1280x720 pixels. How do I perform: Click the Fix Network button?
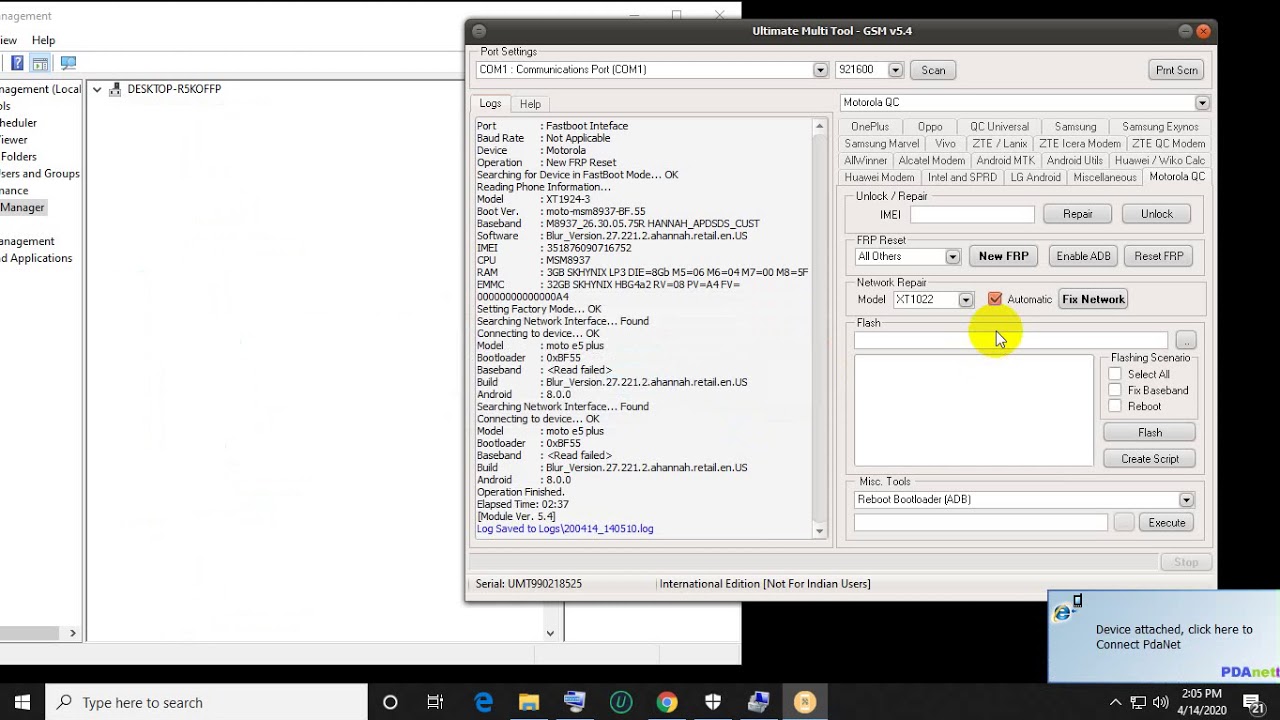click(x=1093, y=299)
